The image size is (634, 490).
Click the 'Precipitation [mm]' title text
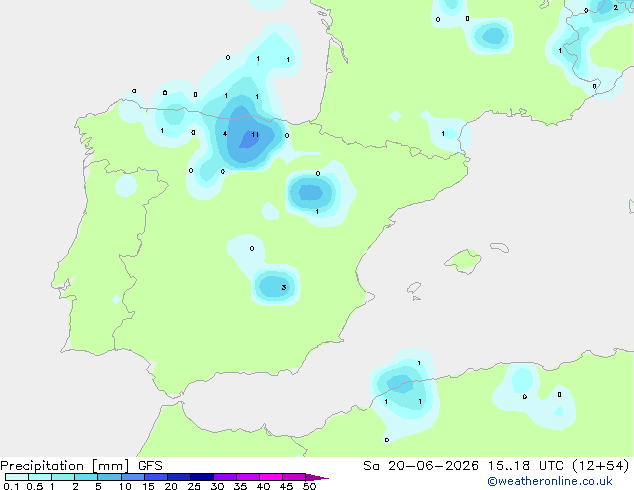click(x=65, y=466)
